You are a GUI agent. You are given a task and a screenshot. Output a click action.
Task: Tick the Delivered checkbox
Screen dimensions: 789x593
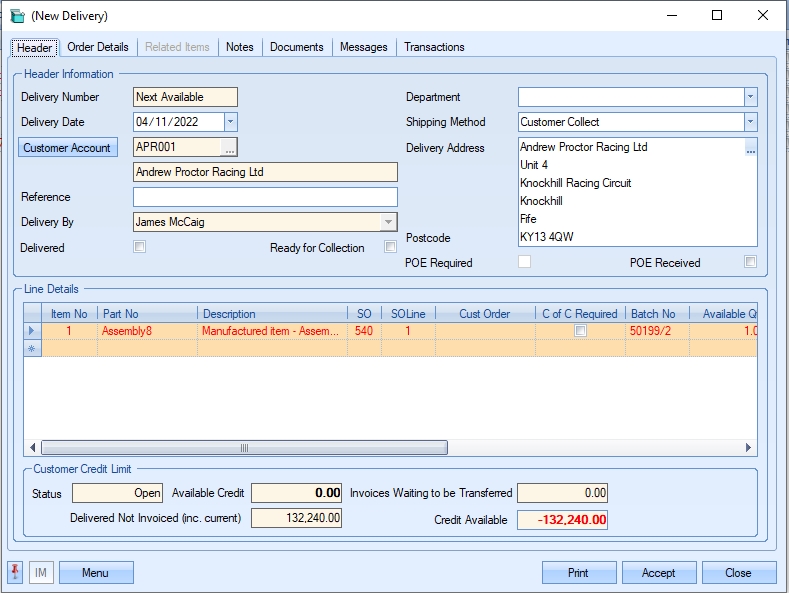pos(140,248)
